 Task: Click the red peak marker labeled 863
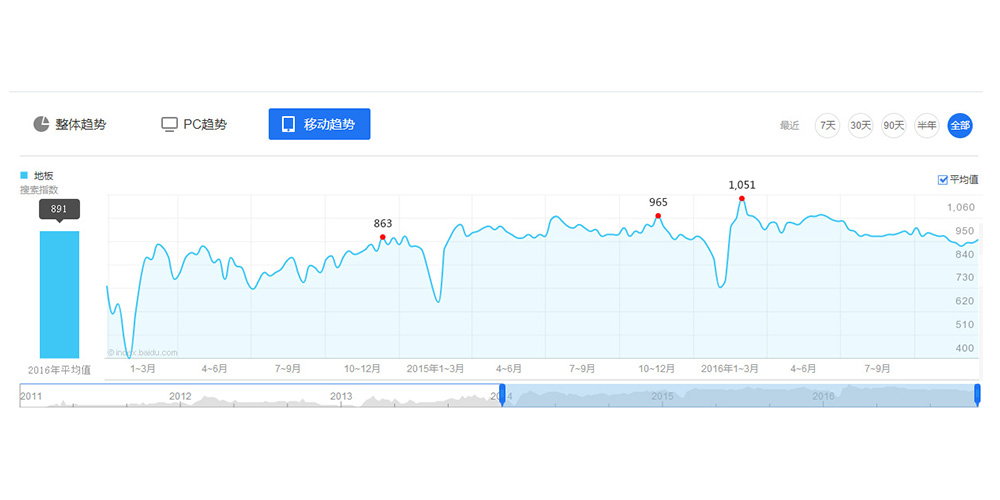click(x=383, y=237)
